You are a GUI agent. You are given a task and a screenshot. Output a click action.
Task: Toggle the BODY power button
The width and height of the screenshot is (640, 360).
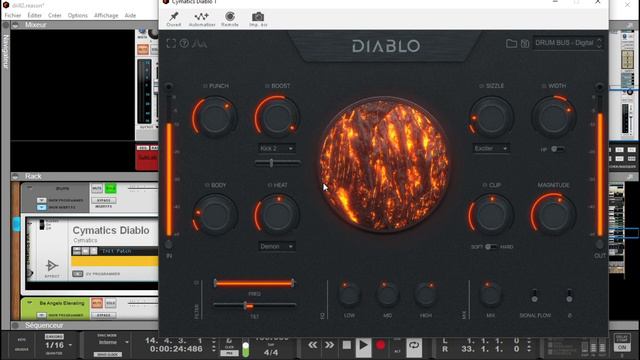click(207, 185)
